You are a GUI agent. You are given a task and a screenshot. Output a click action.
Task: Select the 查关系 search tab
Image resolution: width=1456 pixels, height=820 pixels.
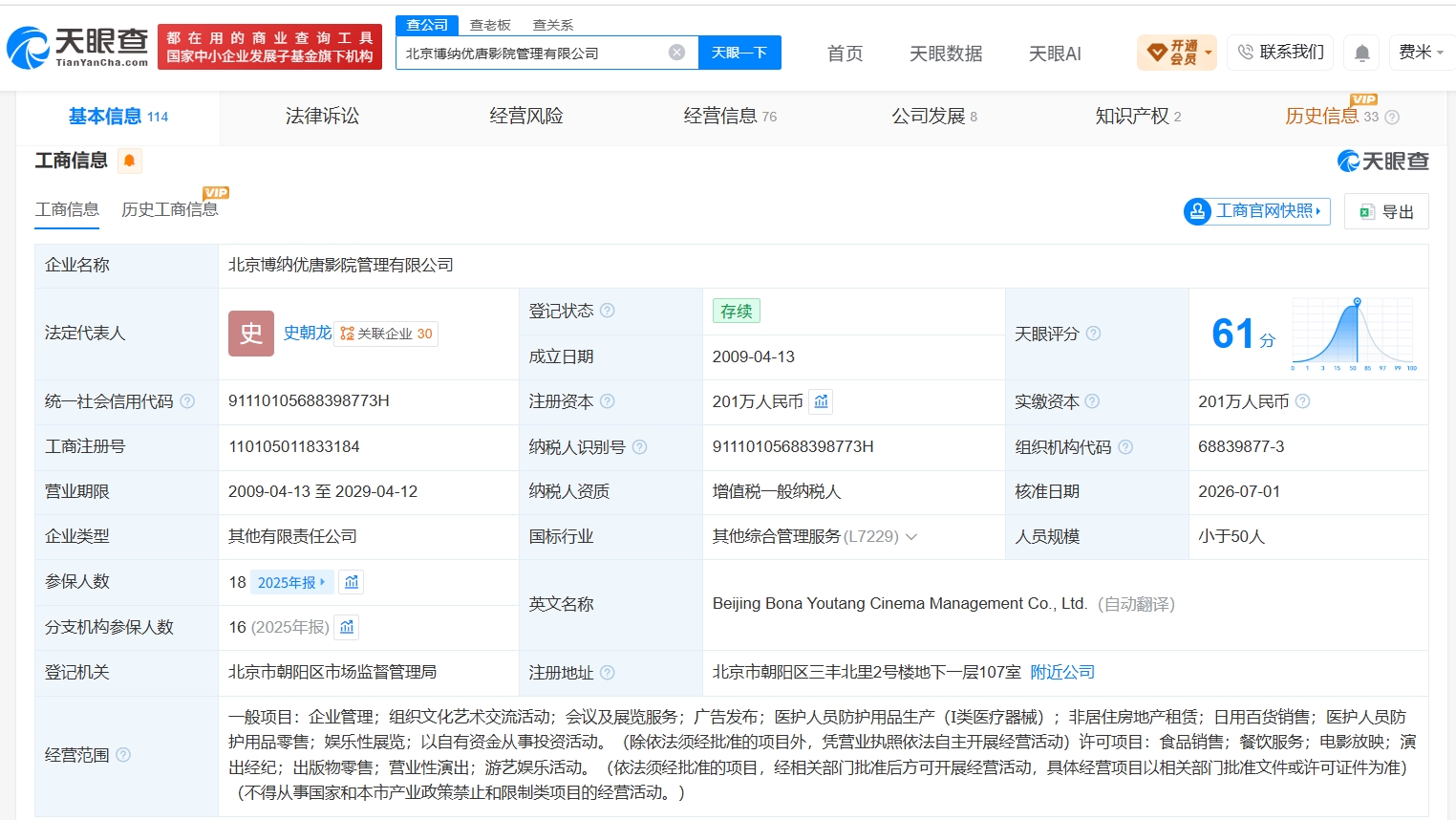tap(553, 25)
